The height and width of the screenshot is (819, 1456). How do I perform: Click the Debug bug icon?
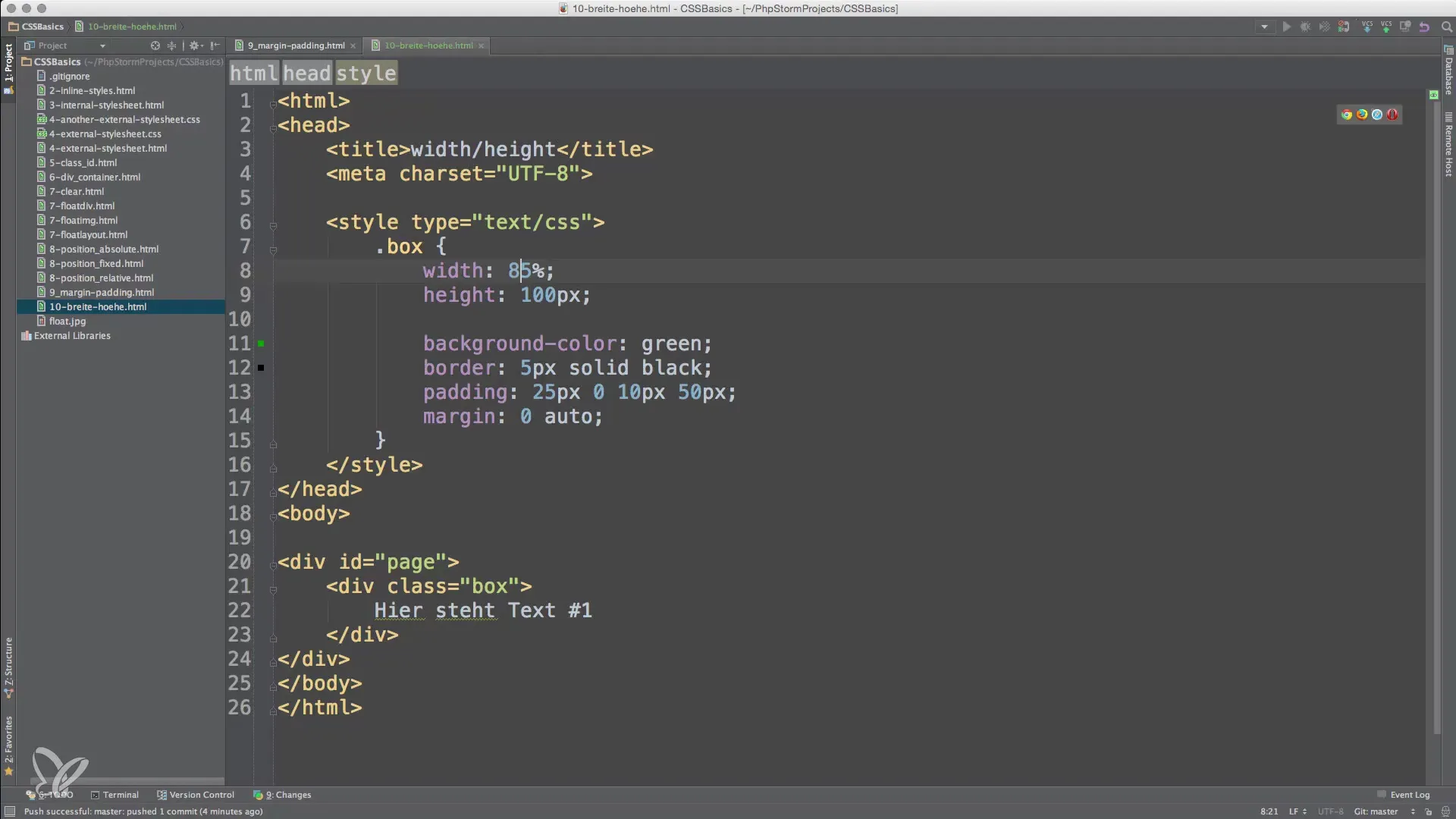point(1305,27)
